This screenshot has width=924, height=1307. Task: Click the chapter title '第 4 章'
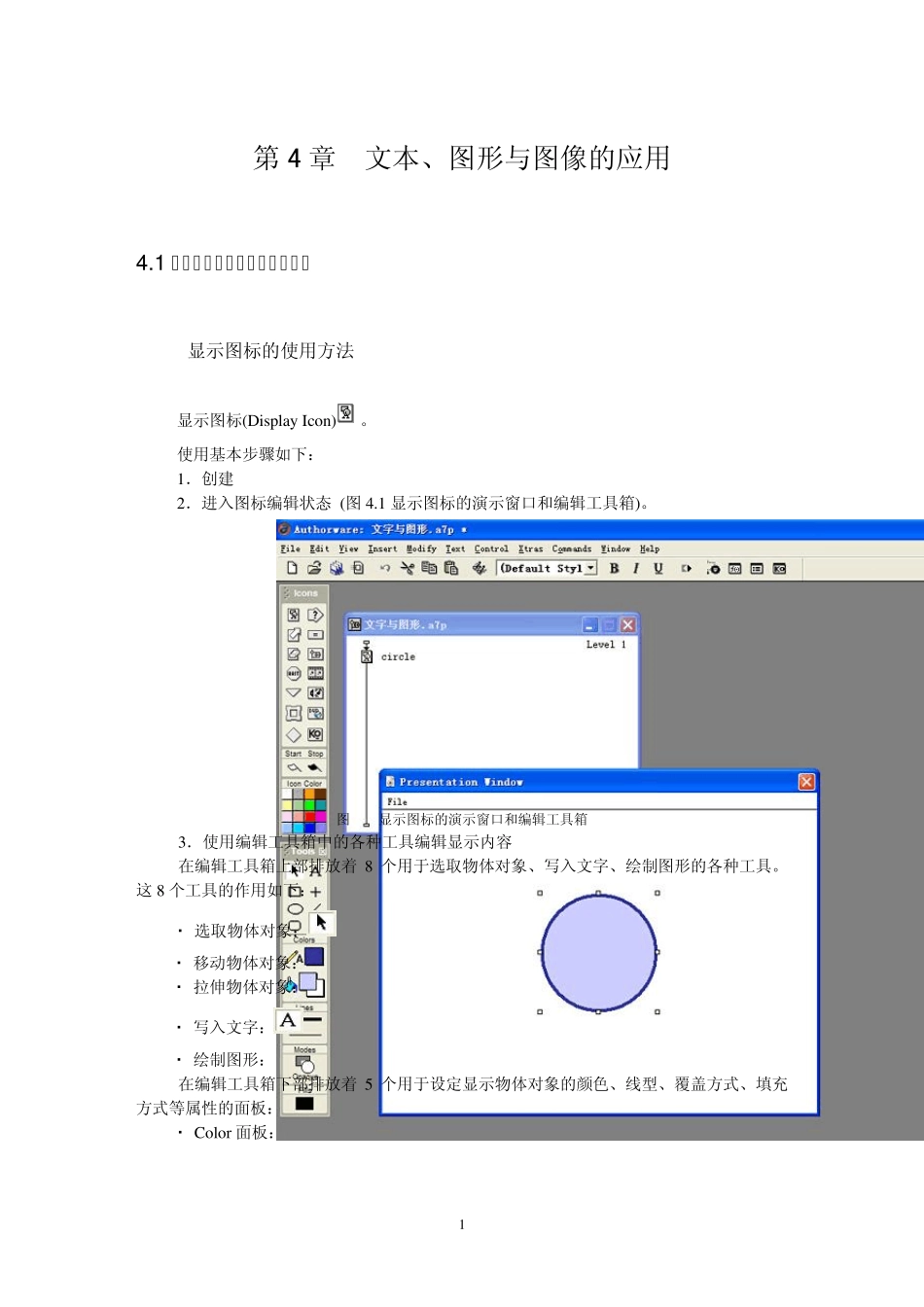point(295,159)
